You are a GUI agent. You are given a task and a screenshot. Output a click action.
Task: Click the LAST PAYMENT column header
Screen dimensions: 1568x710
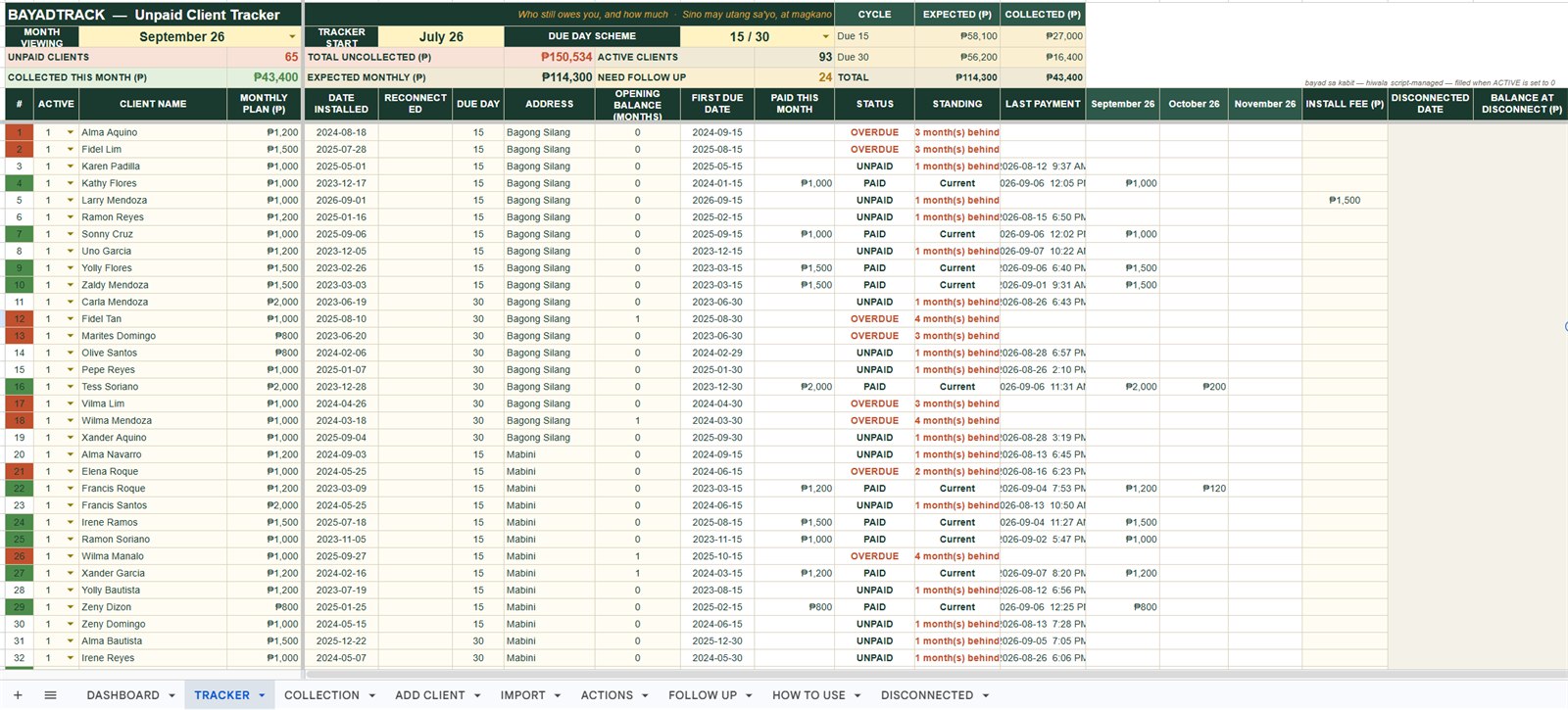click(x=1043, y=104)
